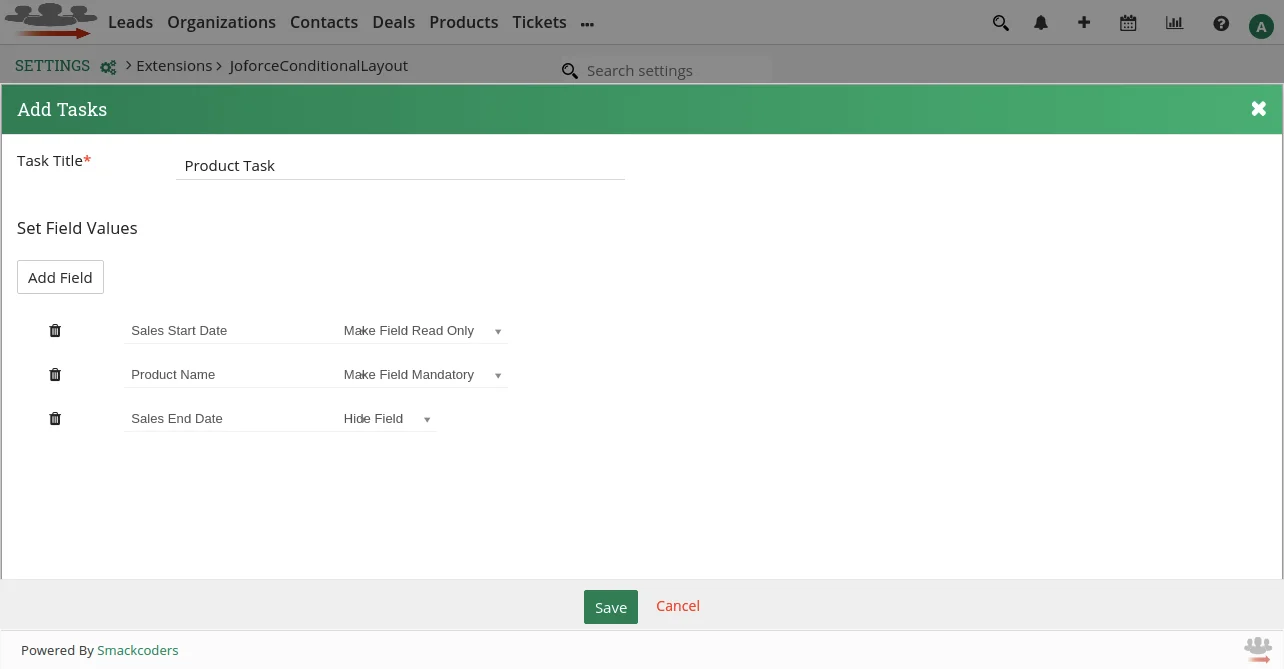The height and width of the screenshot is (669, 1284).
Task: Open help via the question mark icon
Action: (1221, 23)
